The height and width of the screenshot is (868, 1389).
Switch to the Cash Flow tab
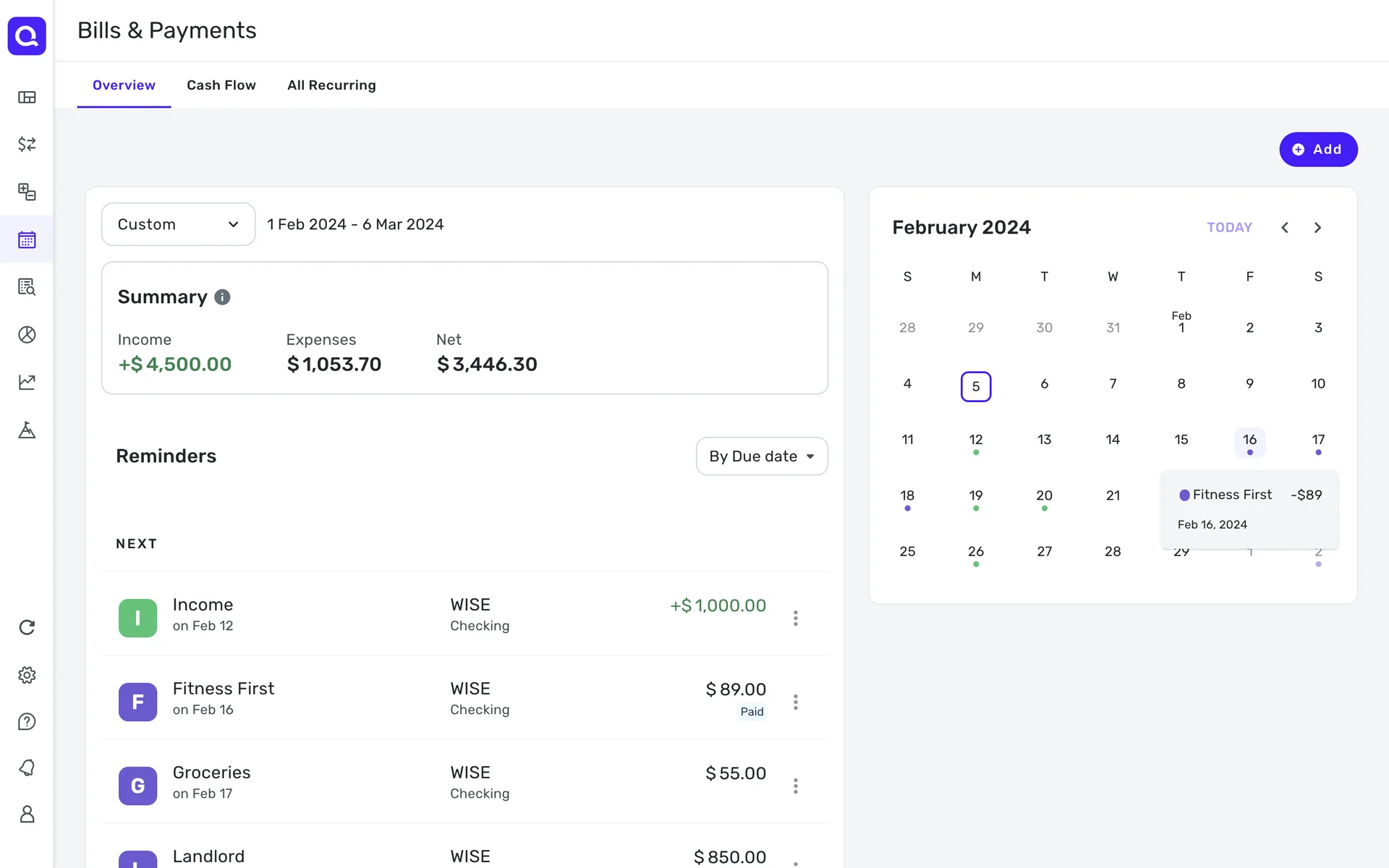[x=221, y=85]
